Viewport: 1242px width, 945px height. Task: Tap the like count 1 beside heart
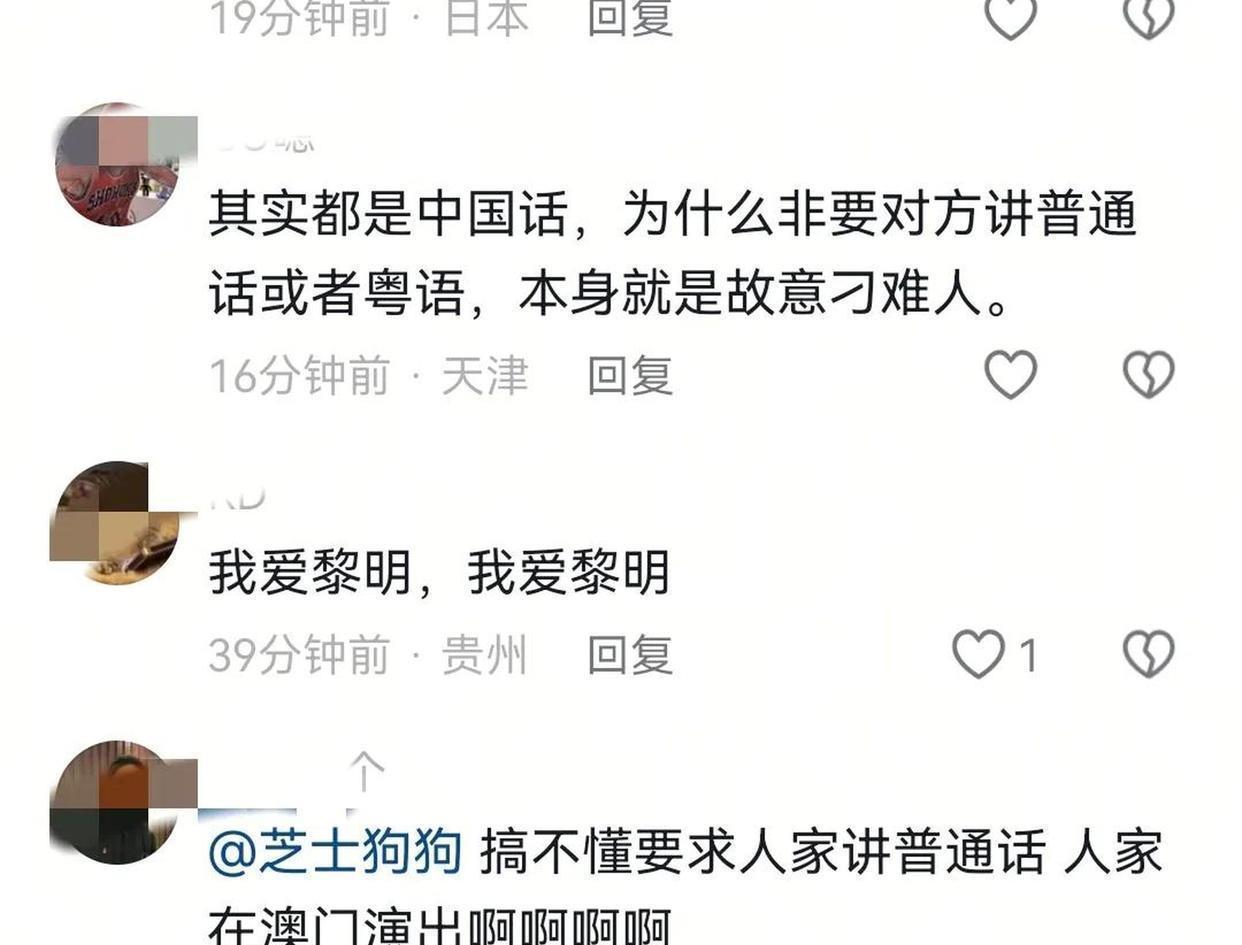coord(1028,656)
